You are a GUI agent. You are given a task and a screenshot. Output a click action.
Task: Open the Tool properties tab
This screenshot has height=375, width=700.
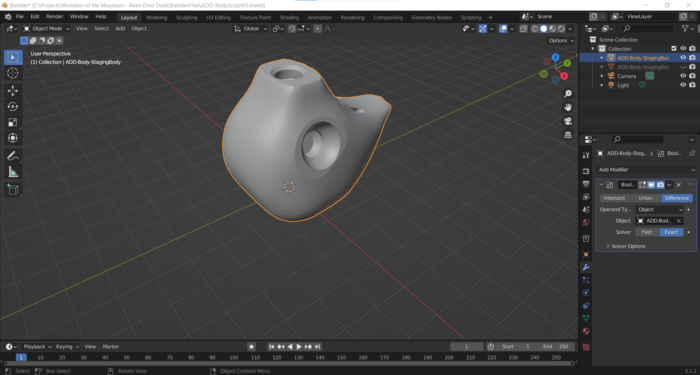pos(586,155)
